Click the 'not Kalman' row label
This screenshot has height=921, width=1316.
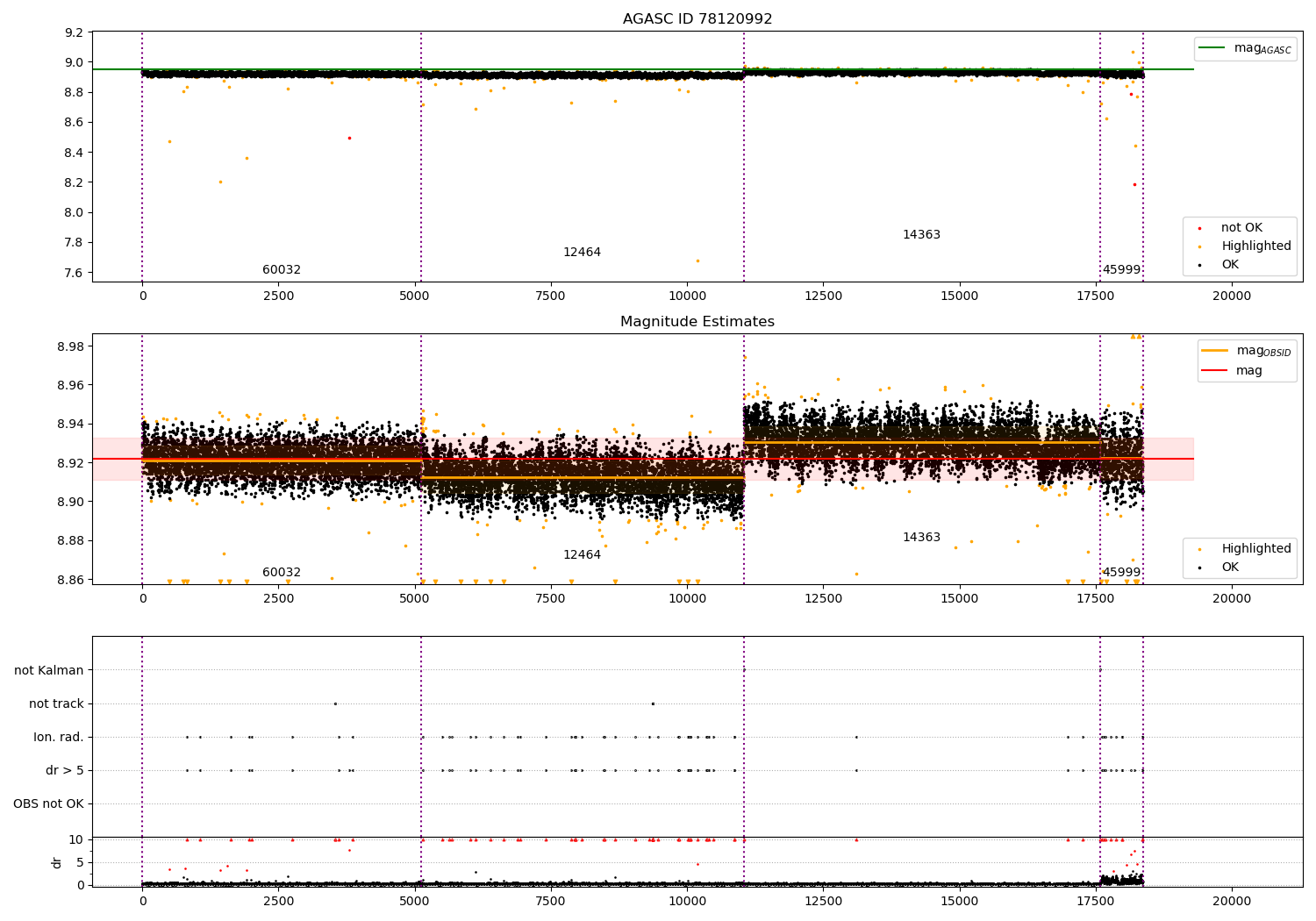coord(49,671)
